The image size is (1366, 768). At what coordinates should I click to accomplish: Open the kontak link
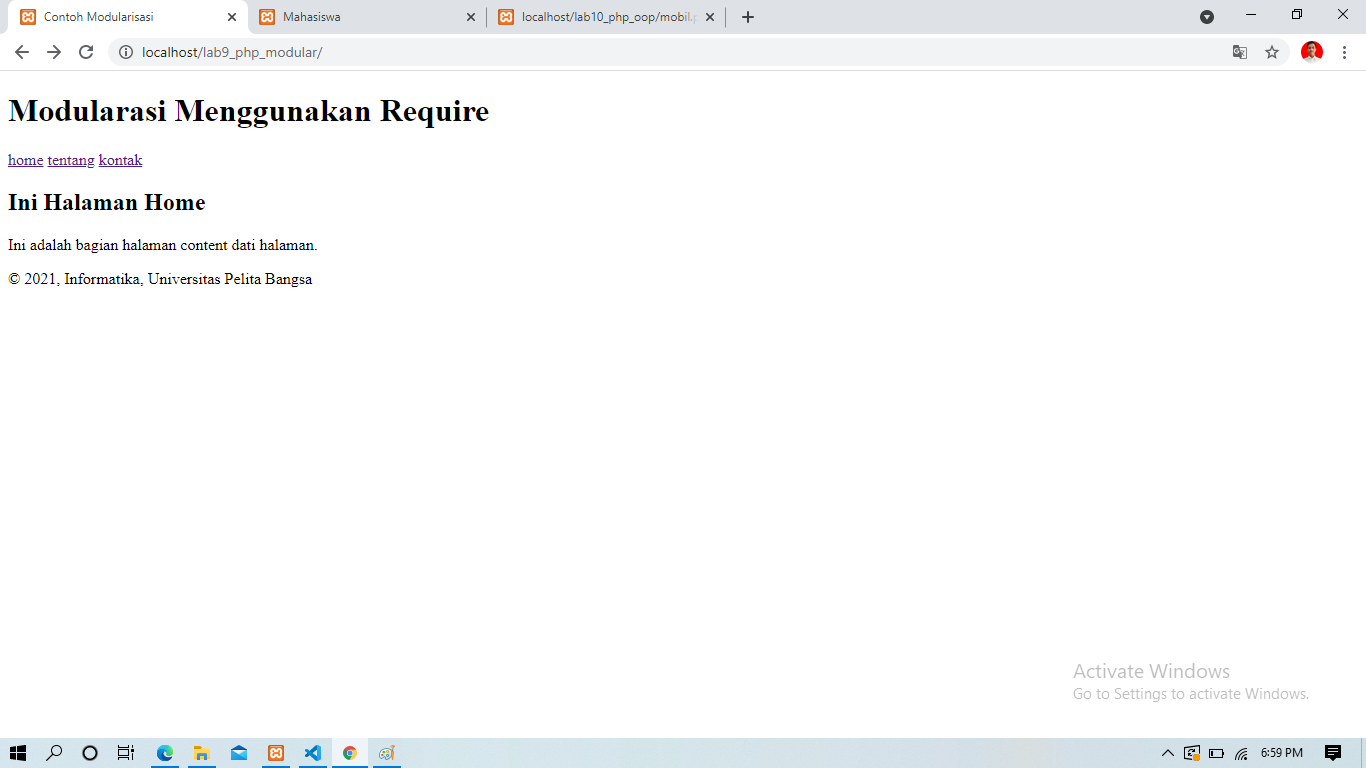tap(121, 160)
